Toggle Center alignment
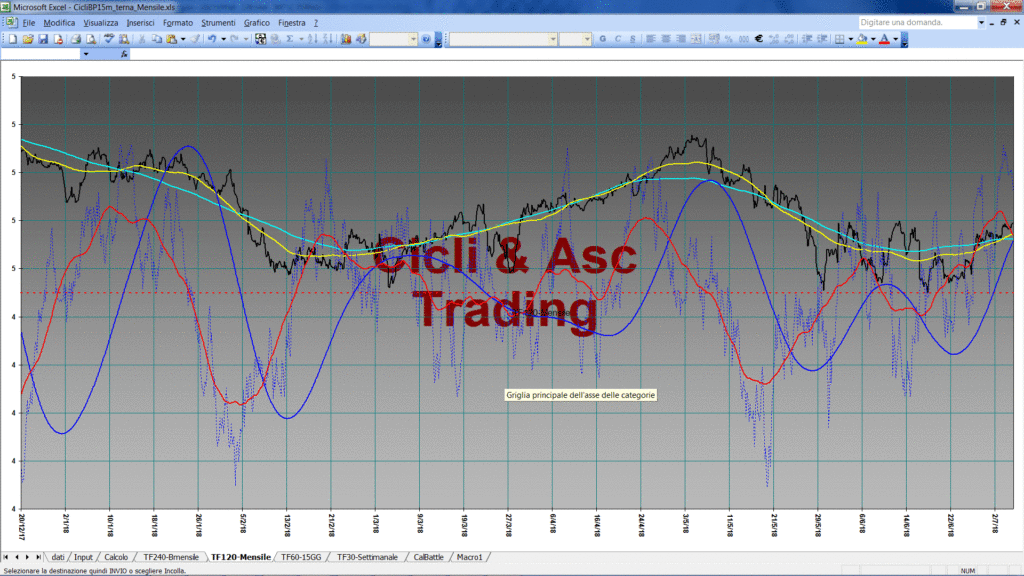The height and width of the screenshot is (576, 1024). (x=665, y=39)
